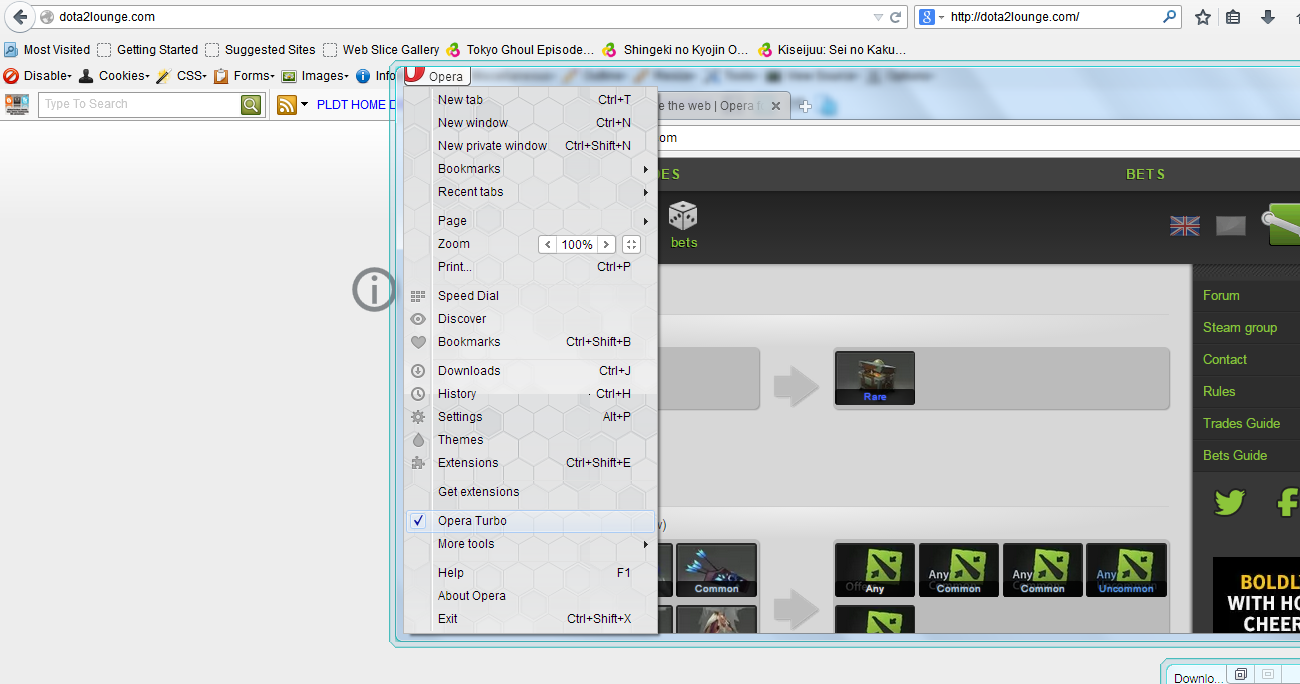
Task: Go back with Firefox back arrow
Action: (20, 17)
